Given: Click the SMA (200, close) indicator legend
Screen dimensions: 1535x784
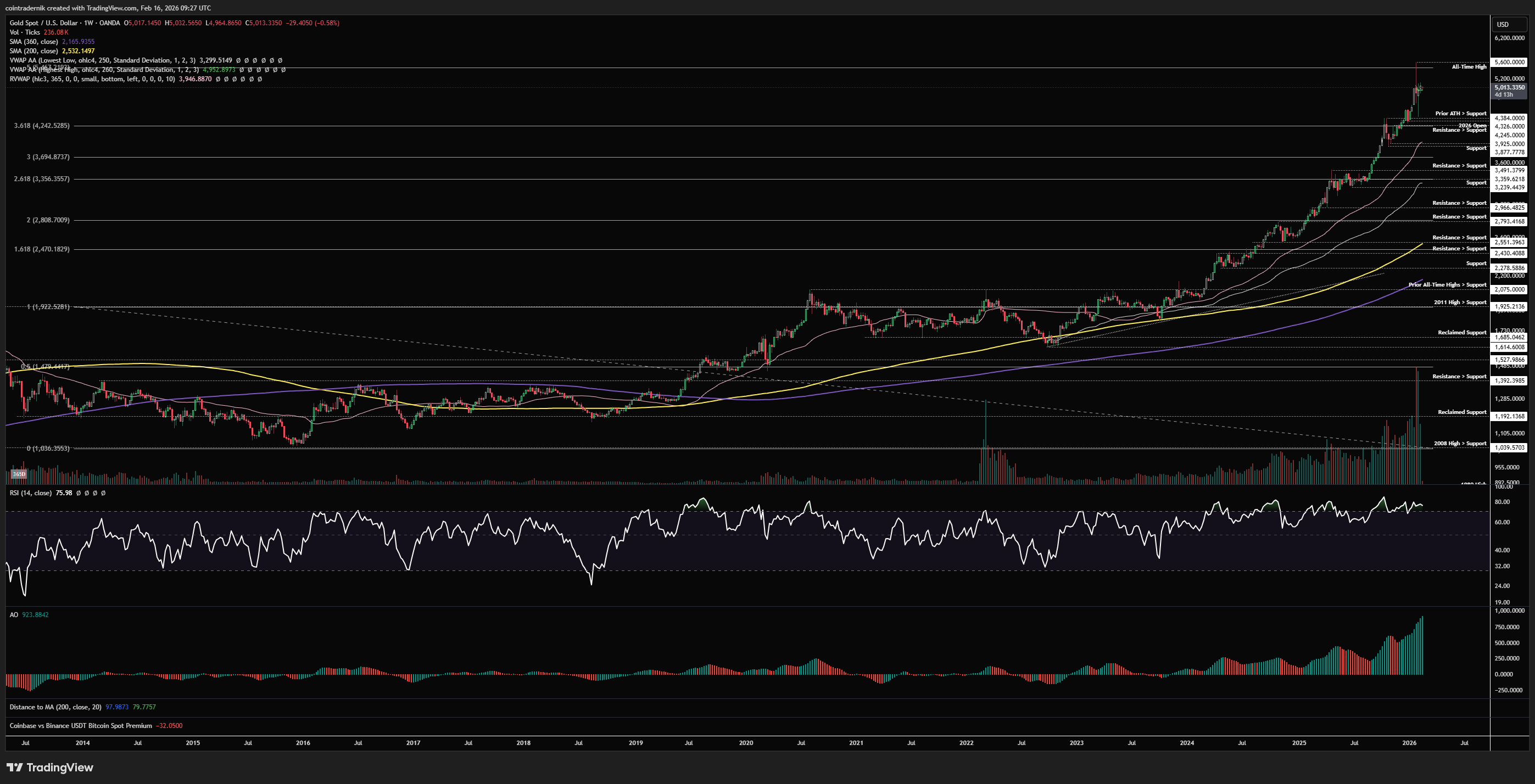Looking at the screenshot, I should tap(34, 51).
